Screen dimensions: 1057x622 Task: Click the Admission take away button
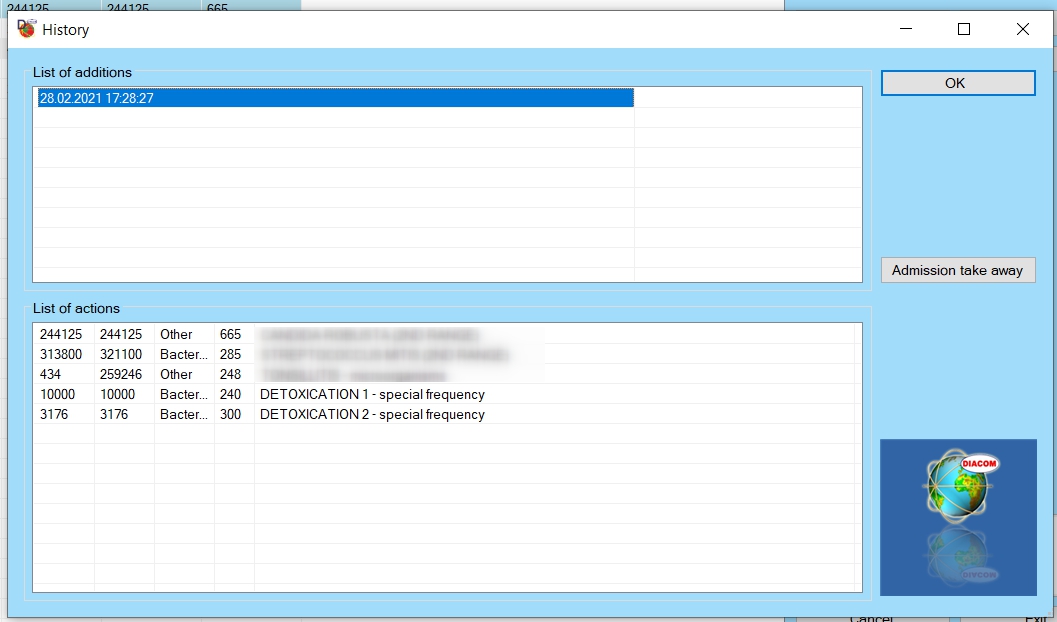tap(957, 270)
